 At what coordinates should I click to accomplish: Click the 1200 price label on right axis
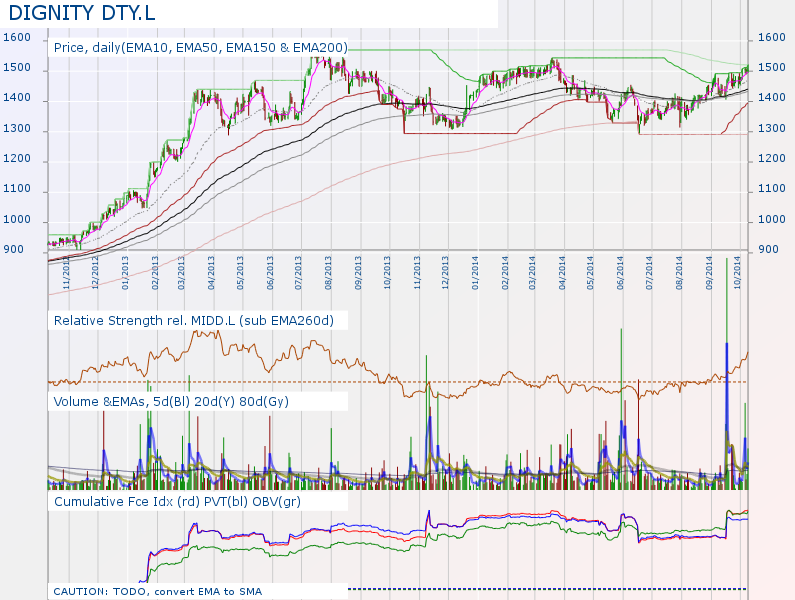772,158
